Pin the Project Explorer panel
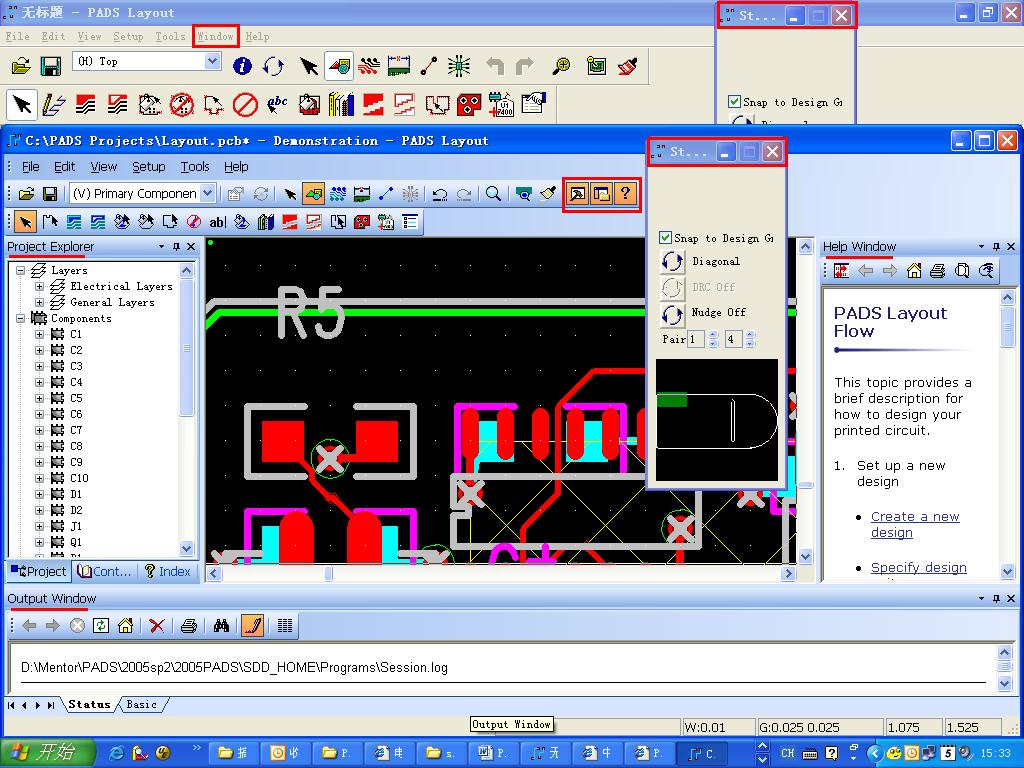The image size is (1024, 768). click(x=176, y=246)
